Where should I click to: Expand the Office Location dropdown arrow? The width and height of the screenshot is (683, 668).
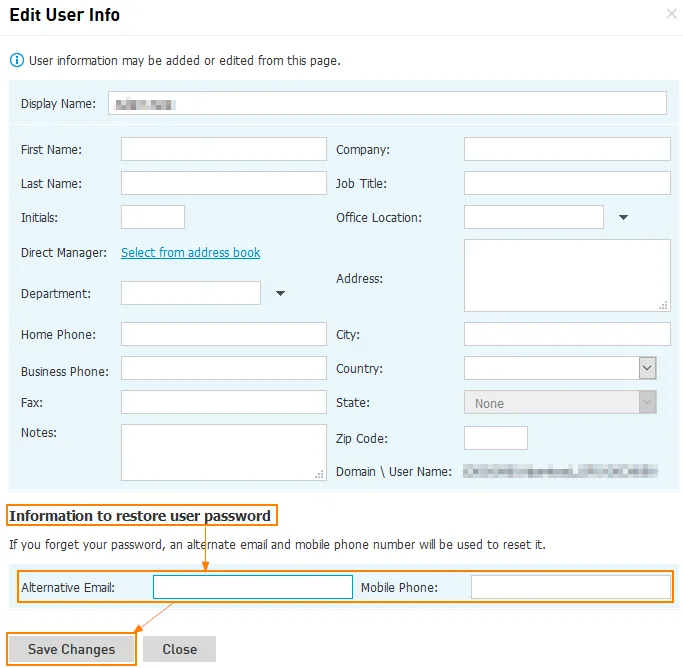(x=623, y=217)
